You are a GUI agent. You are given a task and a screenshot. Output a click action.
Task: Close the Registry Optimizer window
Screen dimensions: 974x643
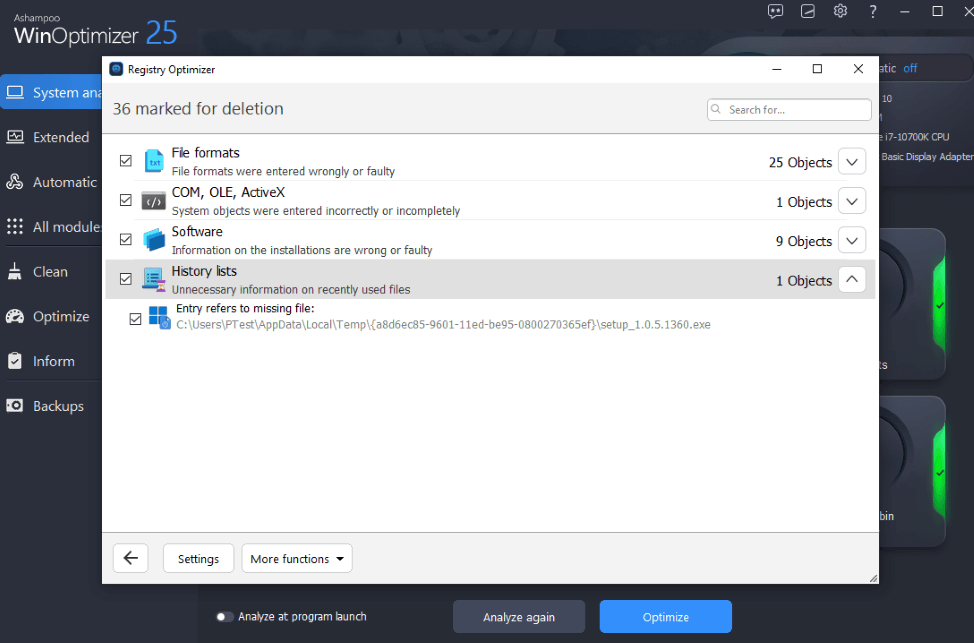pos(858,69)
